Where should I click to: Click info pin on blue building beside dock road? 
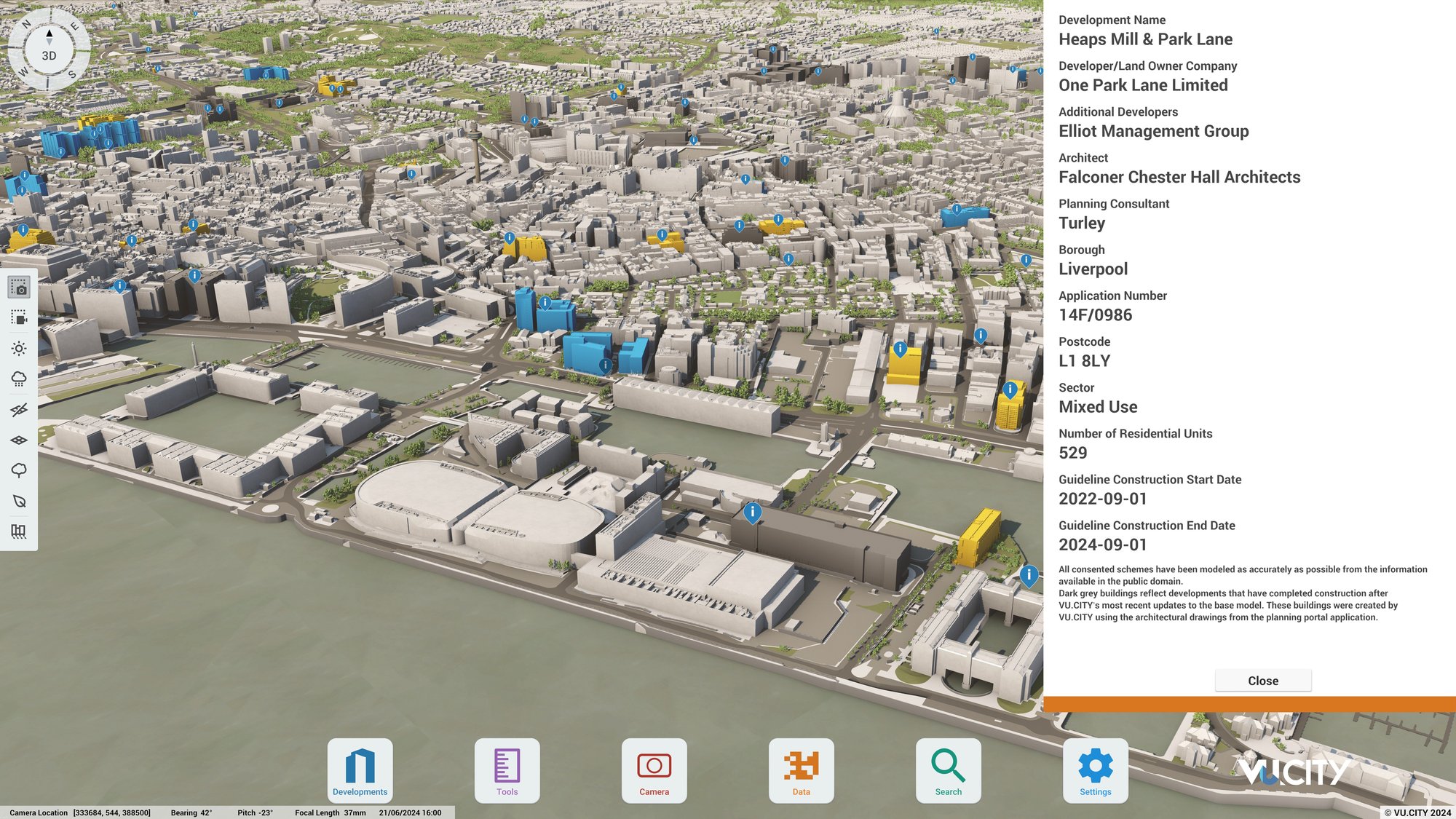pyautogui.click(x=605, y=365)
